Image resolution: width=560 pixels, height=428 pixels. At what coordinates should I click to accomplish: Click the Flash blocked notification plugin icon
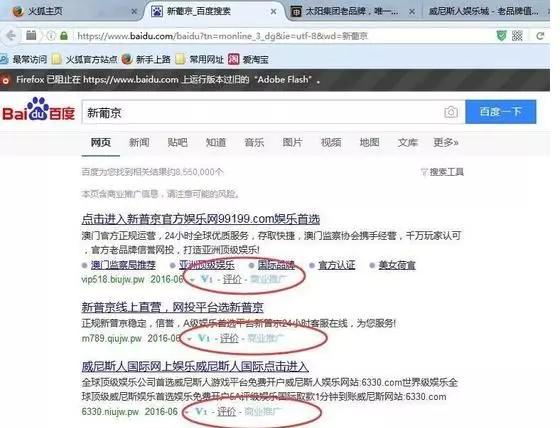pos(6,80)
